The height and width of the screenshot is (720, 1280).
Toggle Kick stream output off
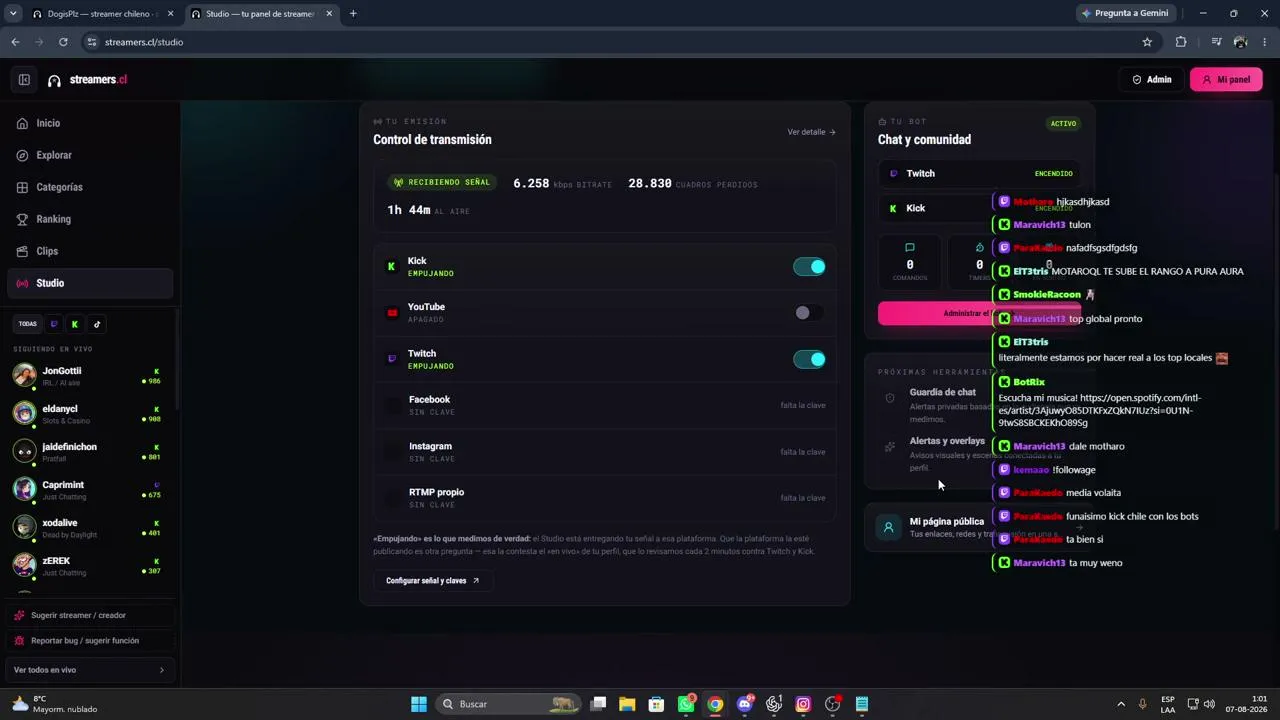point(809,267)
